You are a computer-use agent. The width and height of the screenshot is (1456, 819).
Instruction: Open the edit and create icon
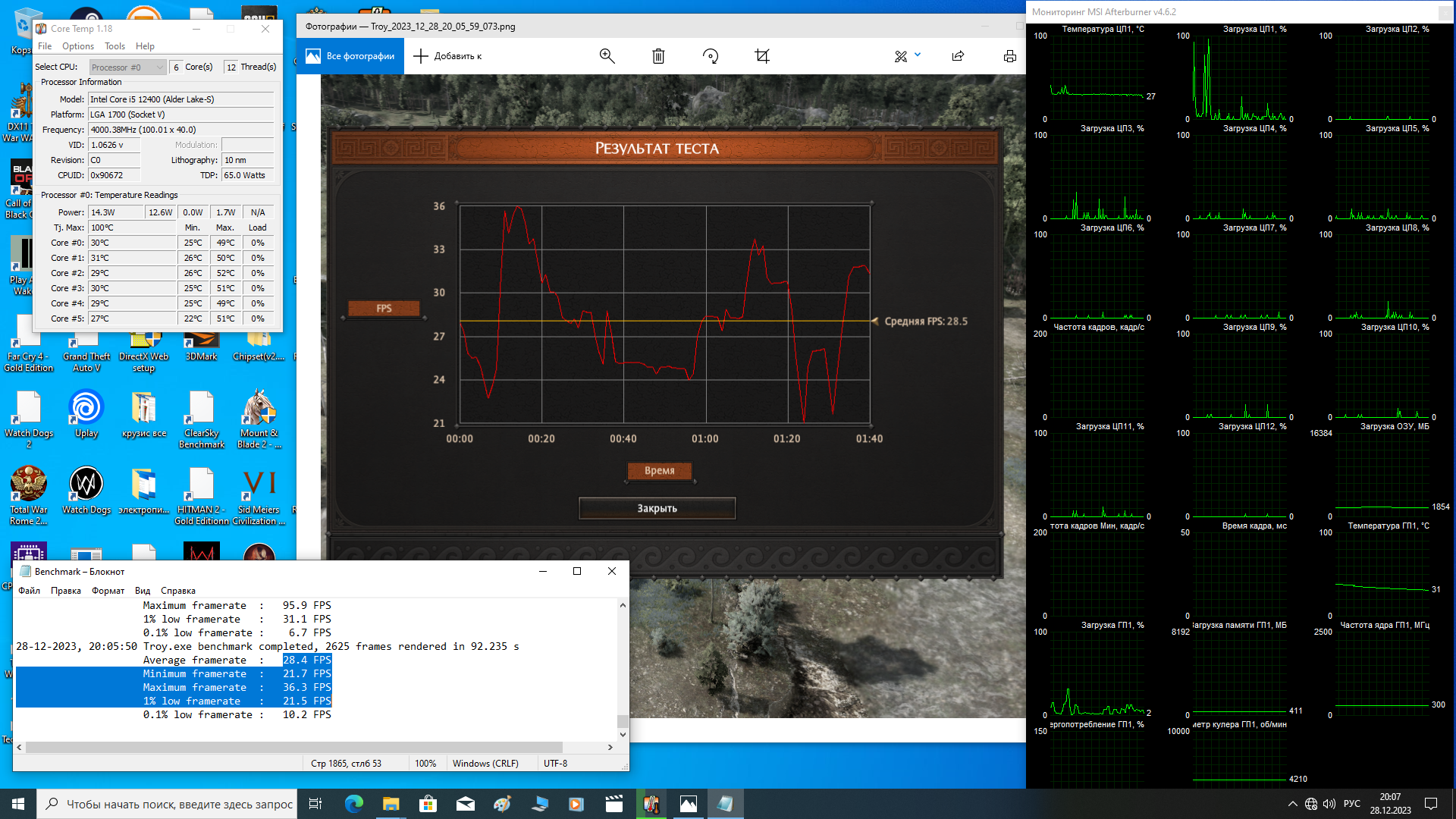(x=901, y=56)
